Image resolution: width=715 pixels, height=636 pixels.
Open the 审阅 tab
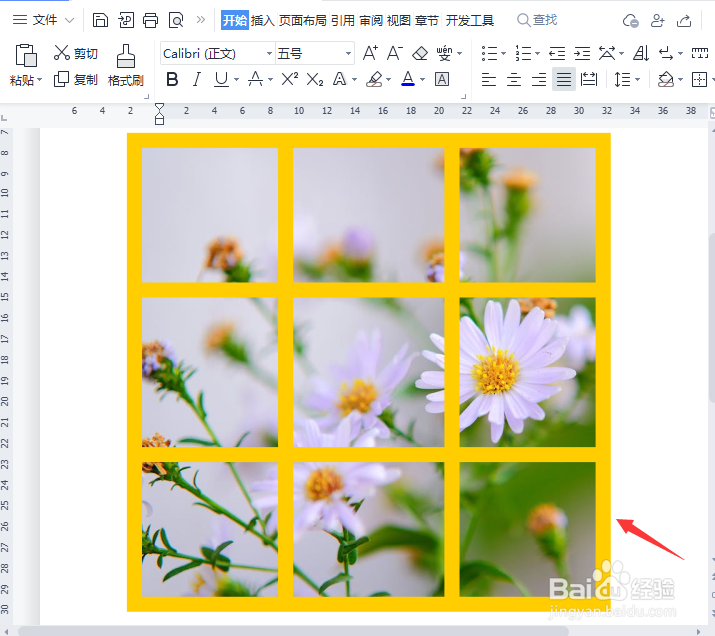coord(371,21)
